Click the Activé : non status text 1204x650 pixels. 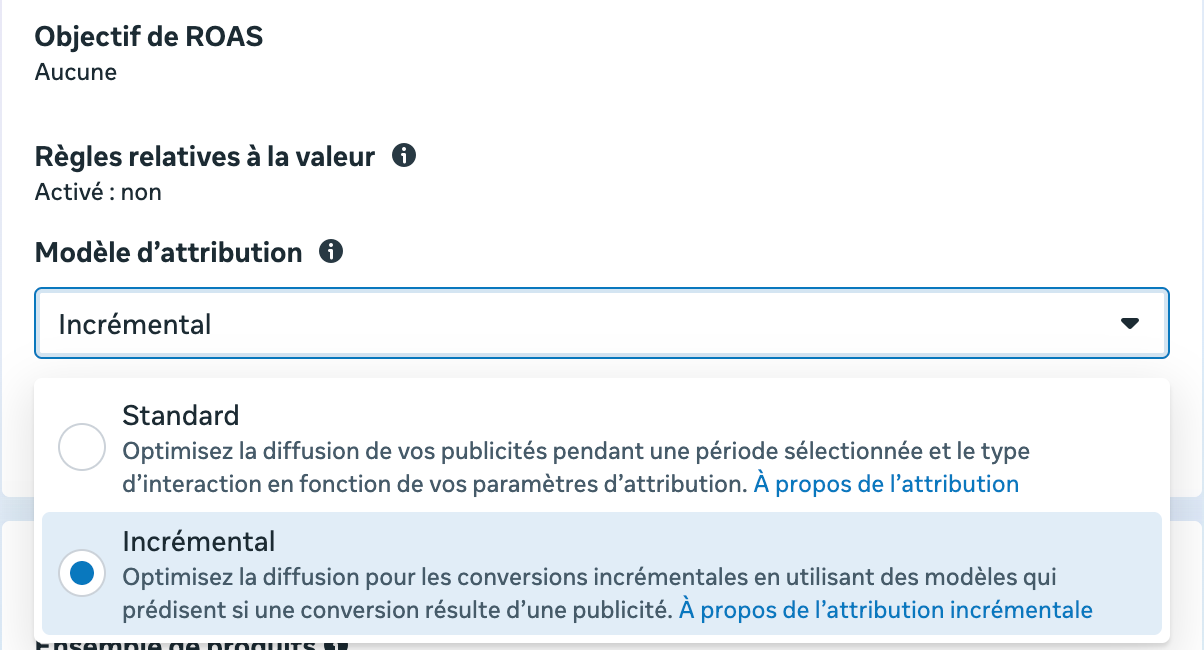pos(98,192)
